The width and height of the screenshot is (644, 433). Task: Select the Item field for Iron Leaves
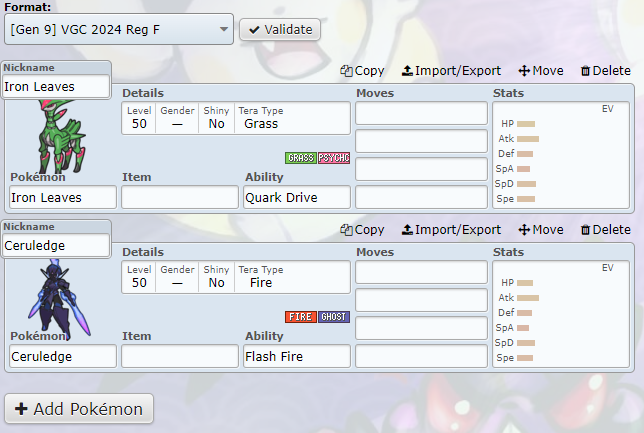click(180, 197)
